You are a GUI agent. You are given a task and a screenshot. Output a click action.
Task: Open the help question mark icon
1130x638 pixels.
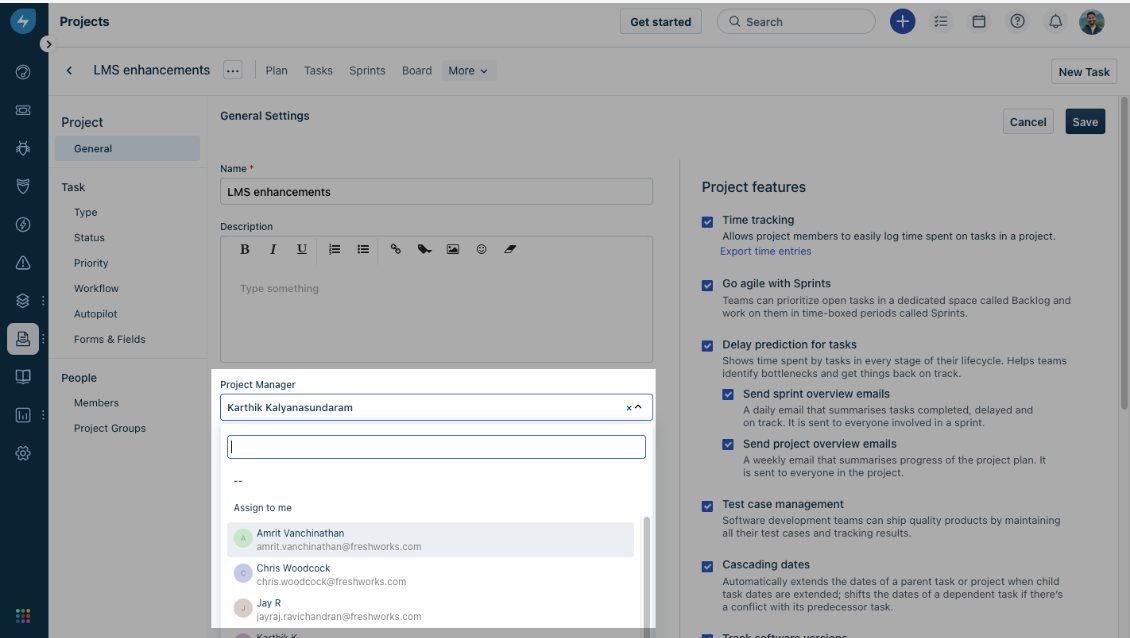pyautogui.click(x=1018, y=22)
